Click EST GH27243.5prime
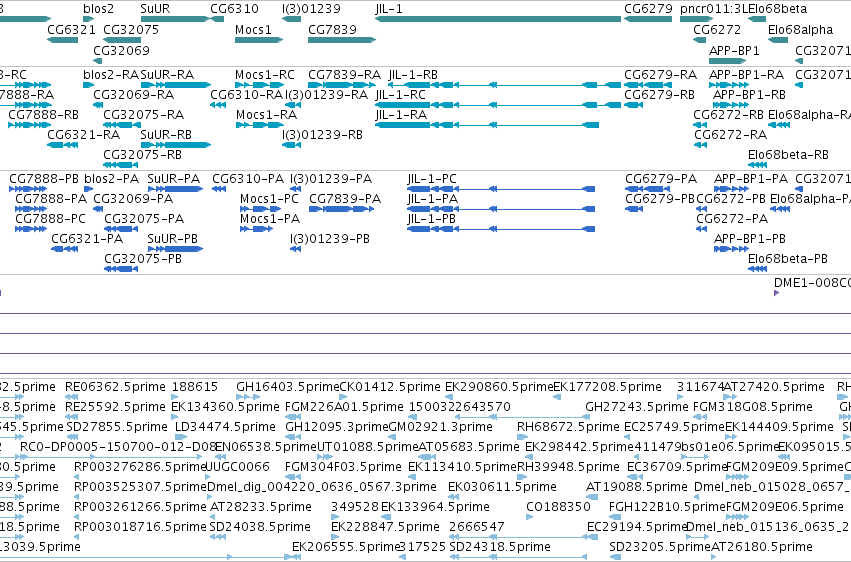 pyautogui.click(x=637, y=407)
